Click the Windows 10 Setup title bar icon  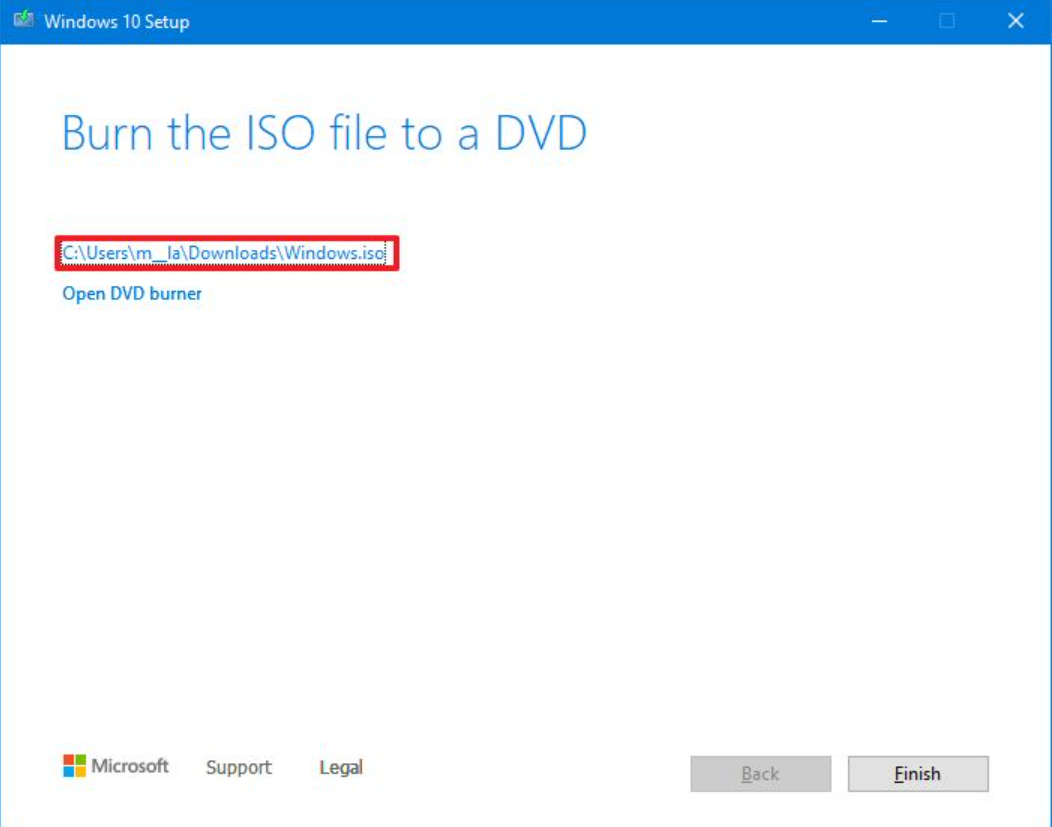pyautogui.click(x=23, y=19)
